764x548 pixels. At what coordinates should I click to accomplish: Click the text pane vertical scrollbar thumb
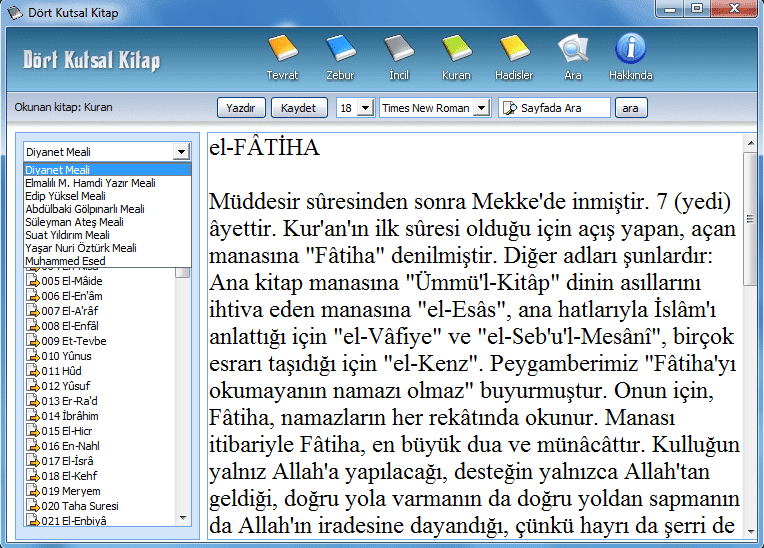pyautogui.click(x=750, y=219)
